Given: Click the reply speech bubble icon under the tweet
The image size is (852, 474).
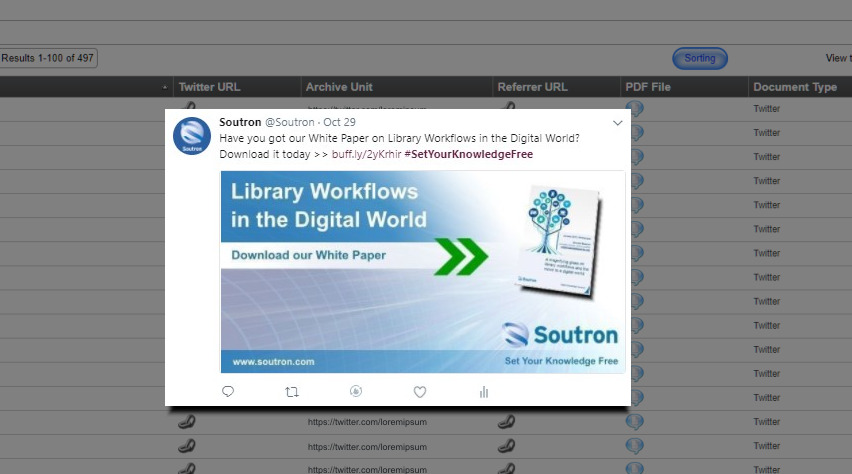Looking at the screenshot, I should [228, 391].
